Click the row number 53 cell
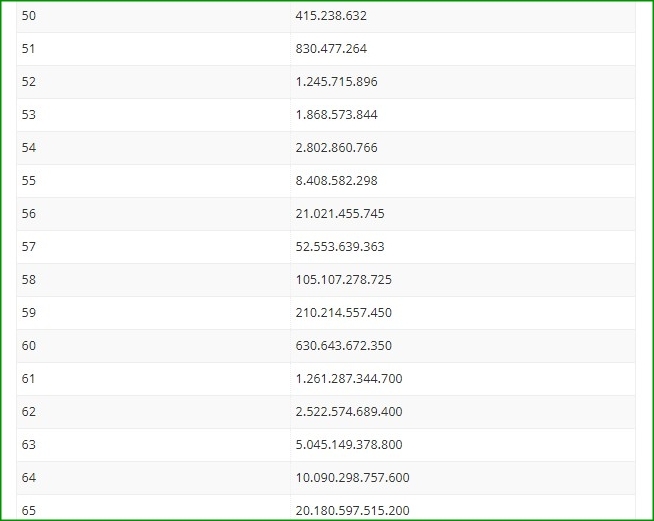This screenshot has width=654, height=521. (153, 115)
